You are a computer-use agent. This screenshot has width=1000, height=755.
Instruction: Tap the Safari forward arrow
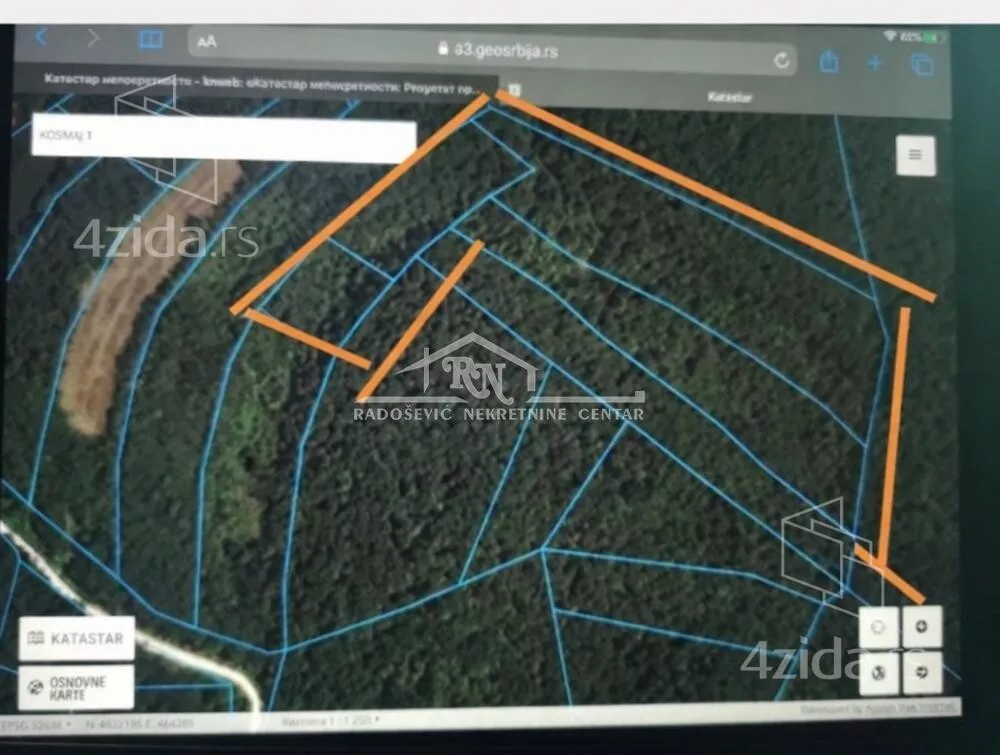(x=93, y=39)
